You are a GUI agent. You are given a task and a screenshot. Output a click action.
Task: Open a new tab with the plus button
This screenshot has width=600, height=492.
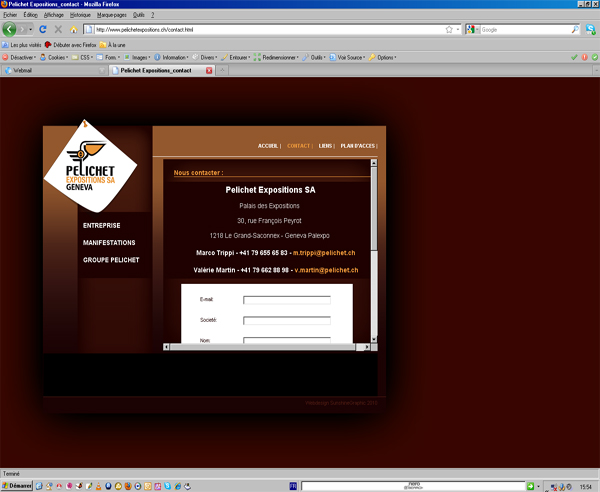pos(222,70)
